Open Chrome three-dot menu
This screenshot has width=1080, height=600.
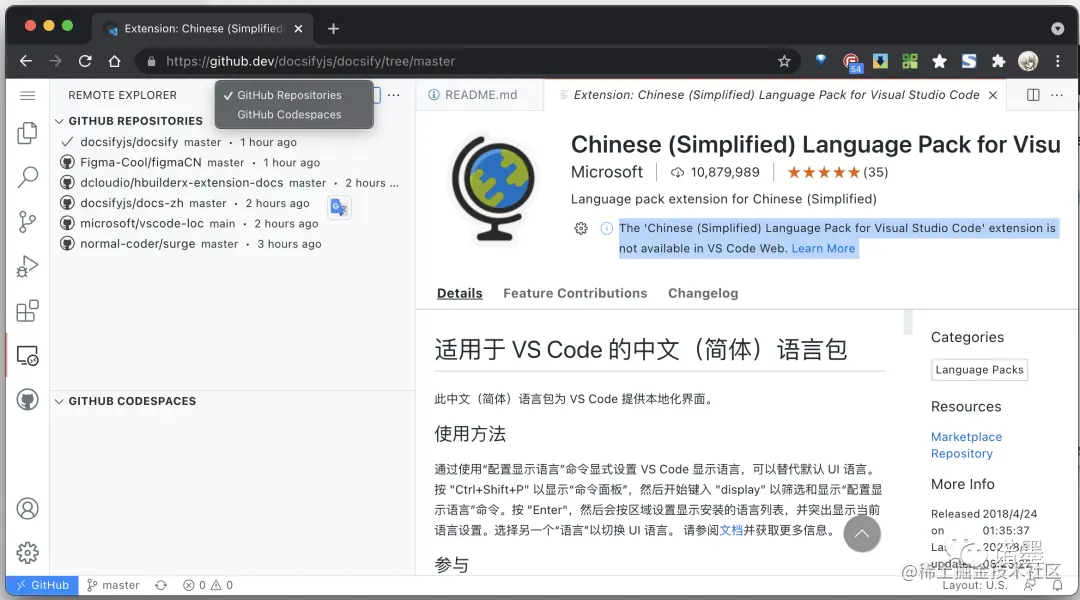(1058, 61)
